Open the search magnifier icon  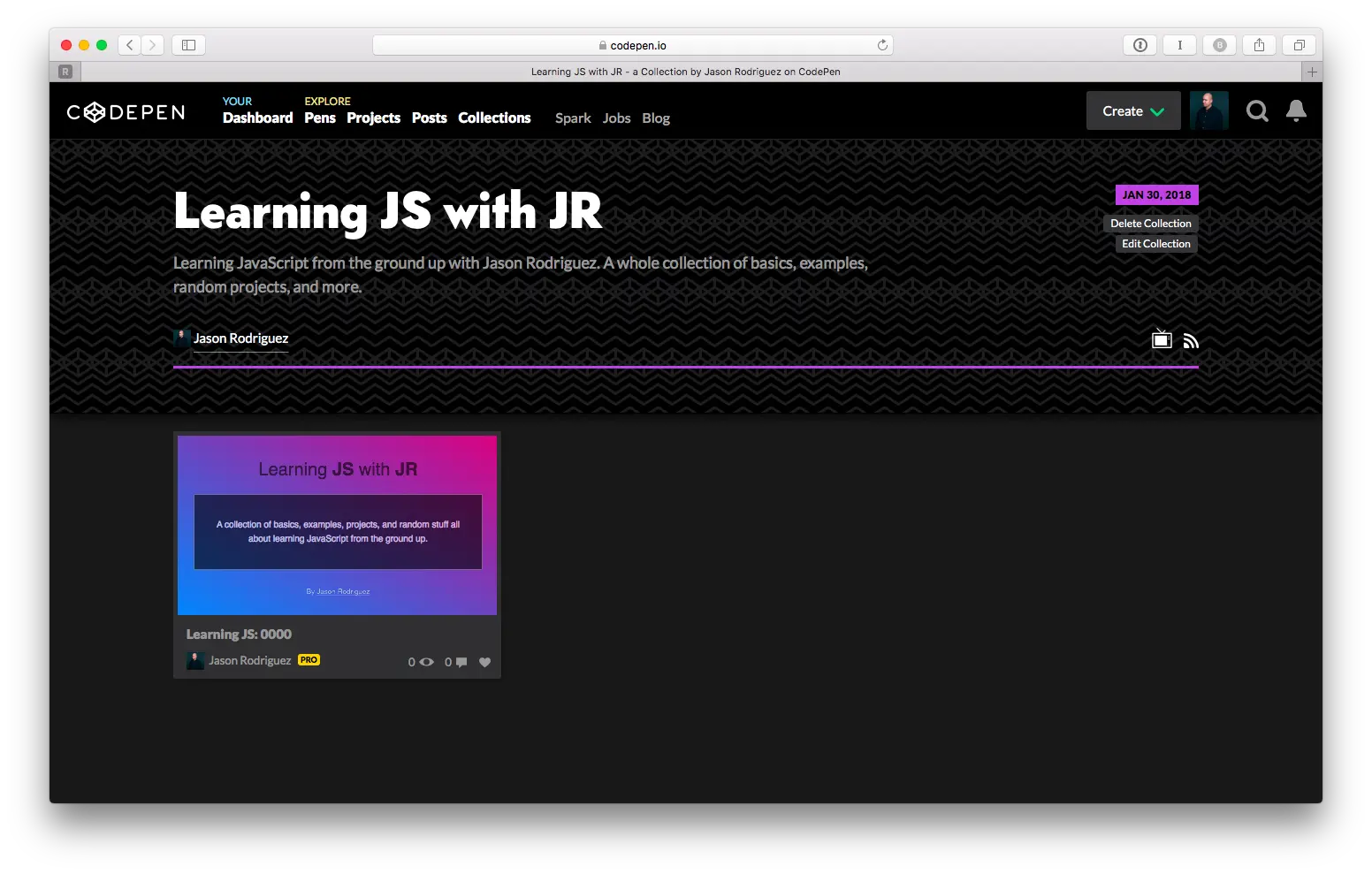coord(1257,111)
